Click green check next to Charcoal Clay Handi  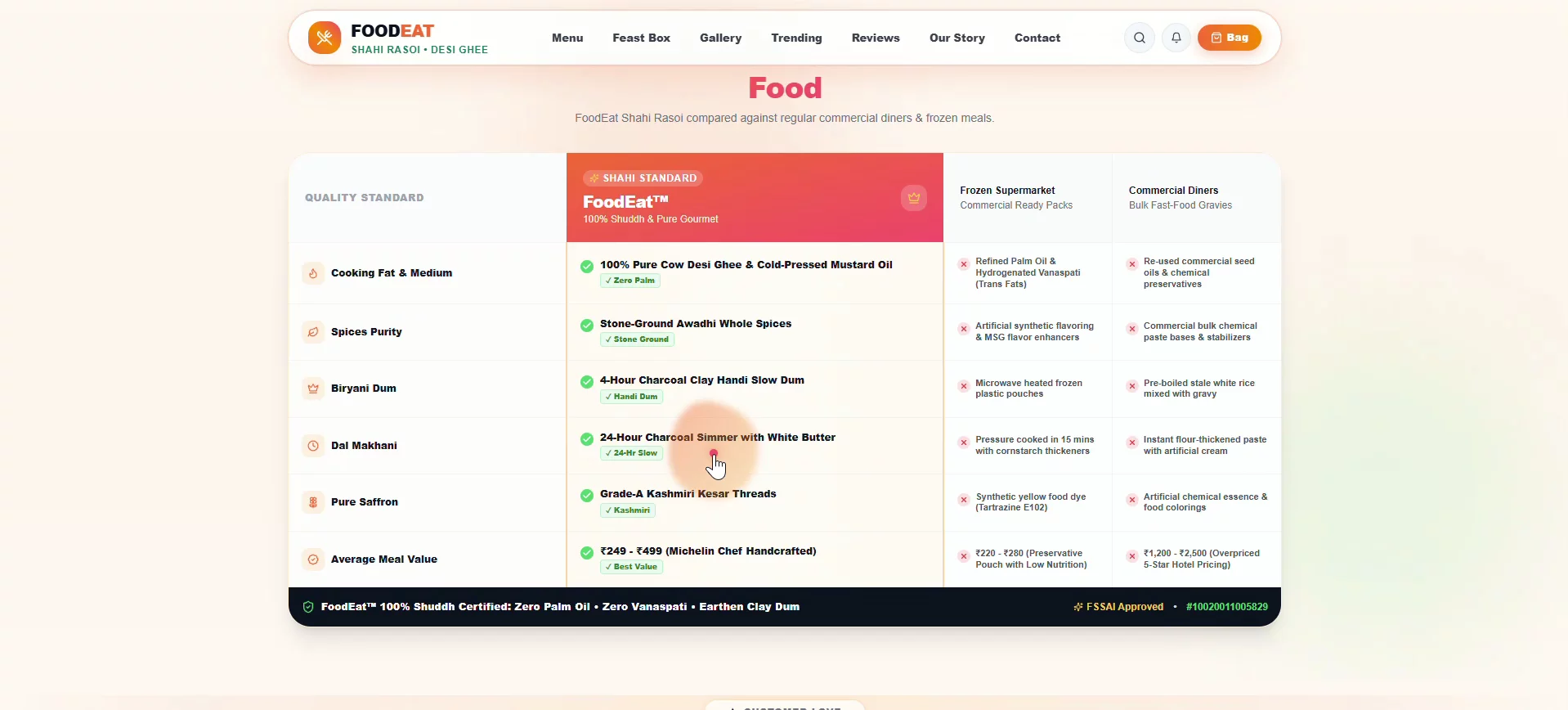tap(587, 381)
